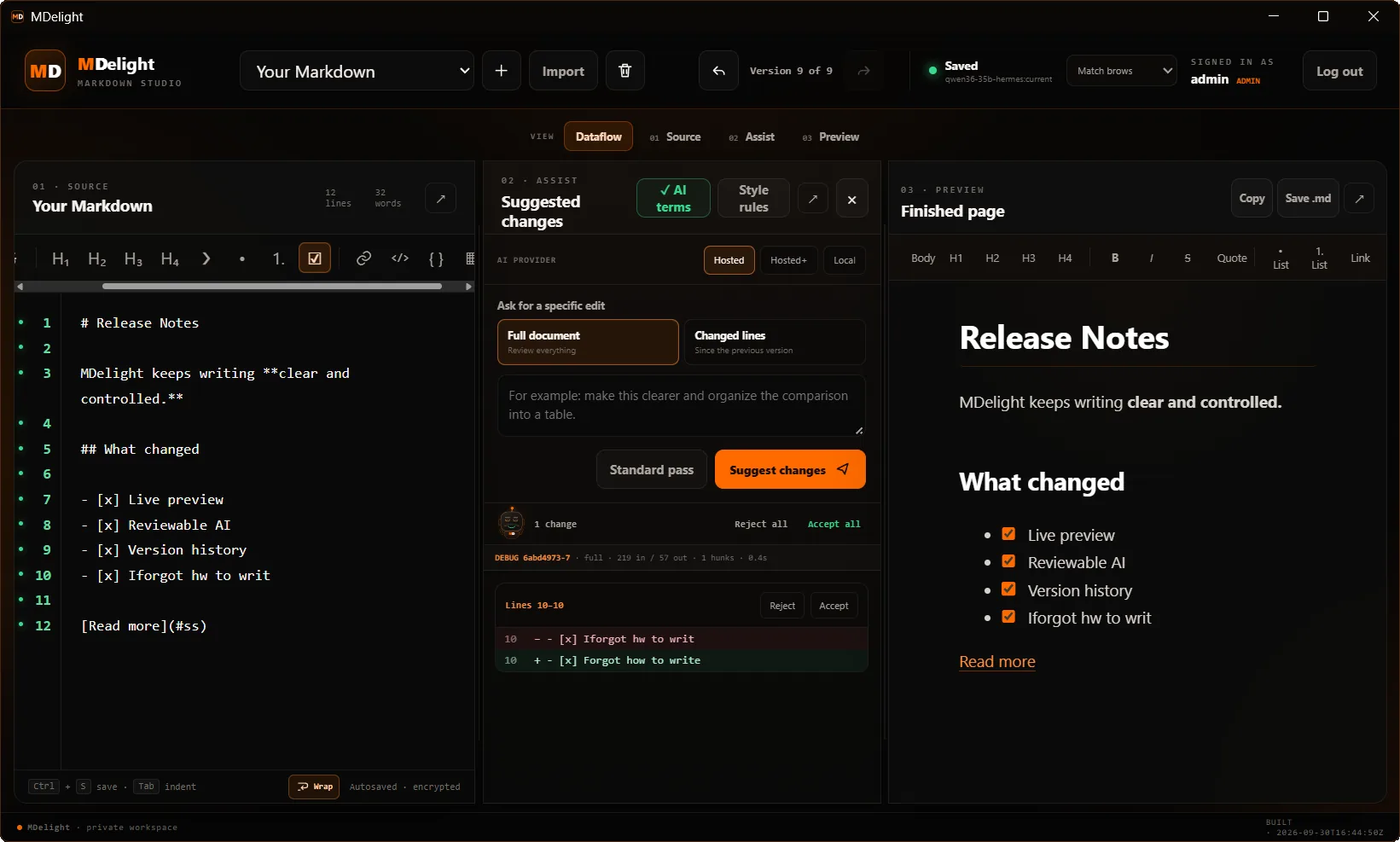Insert H1 heading in source toolbar
Screen dimensions: 1400x842
61,258
